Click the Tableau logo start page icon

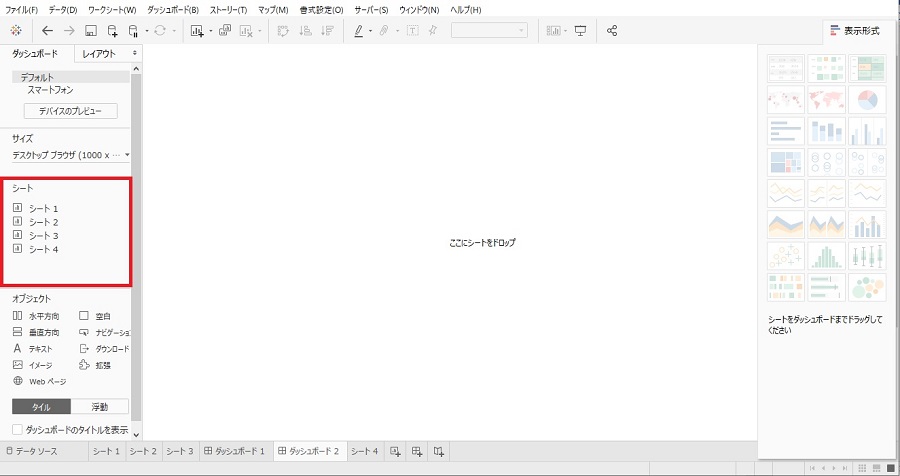tap(15, 31)
